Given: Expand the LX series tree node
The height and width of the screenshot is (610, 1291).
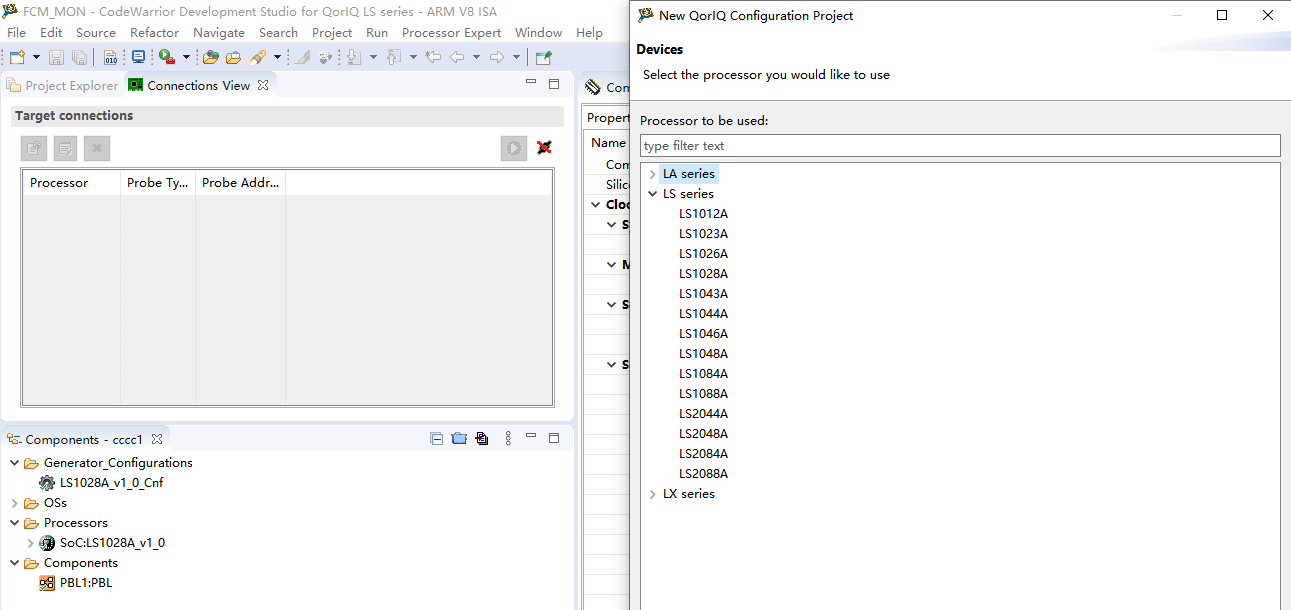Looking at the screenshot, I should (x=653, y=493).
